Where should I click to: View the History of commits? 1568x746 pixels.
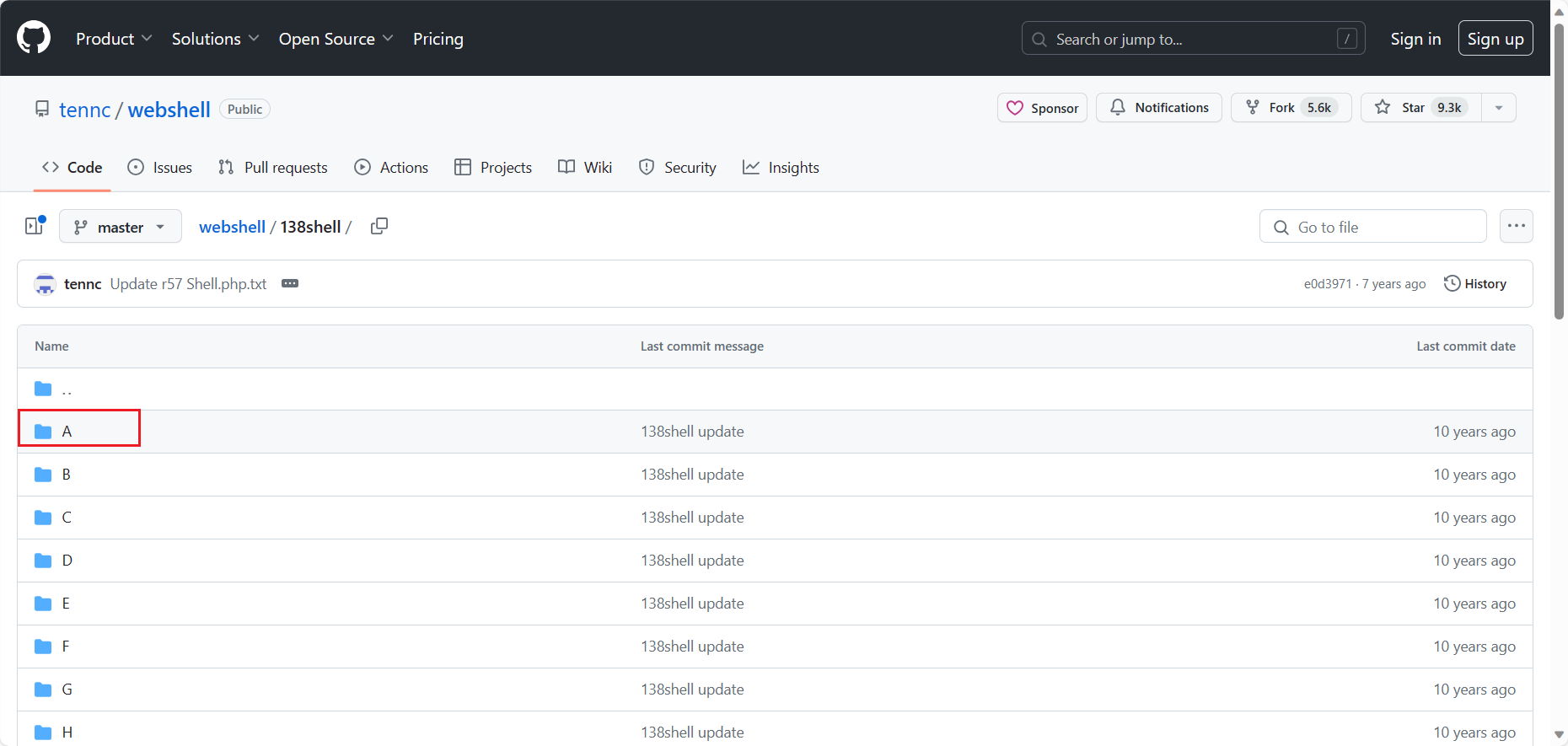1475,284
